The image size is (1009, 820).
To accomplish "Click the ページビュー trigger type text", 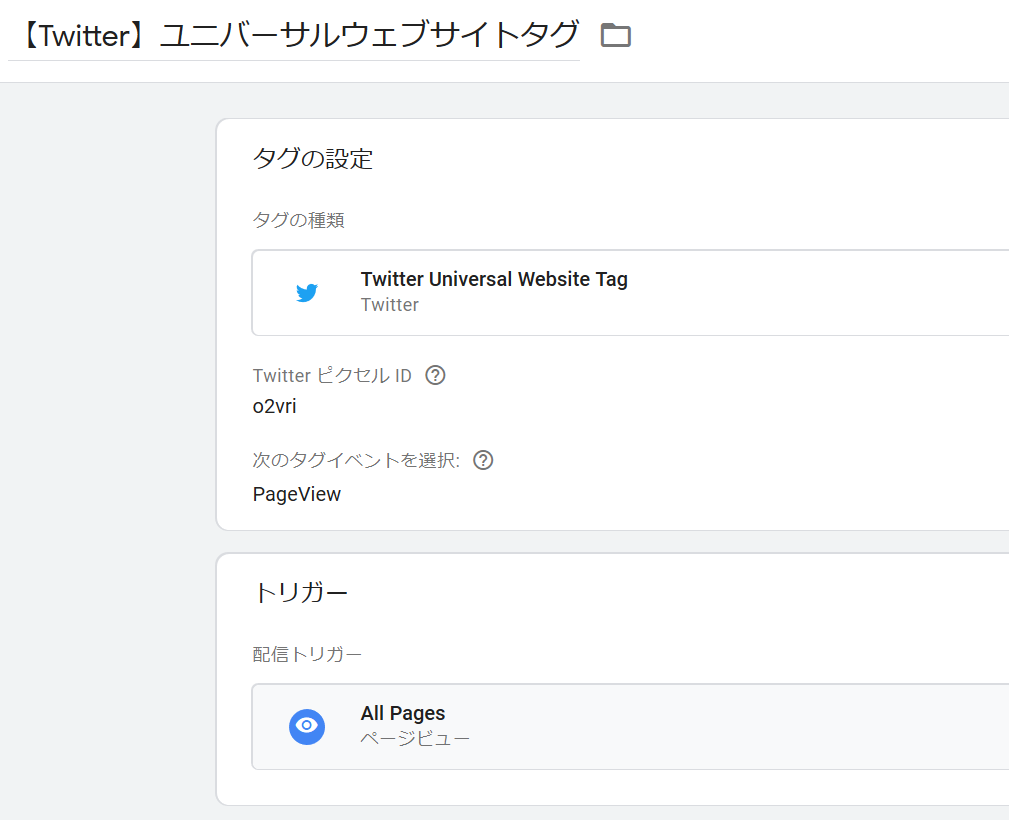I will [415, 738].
